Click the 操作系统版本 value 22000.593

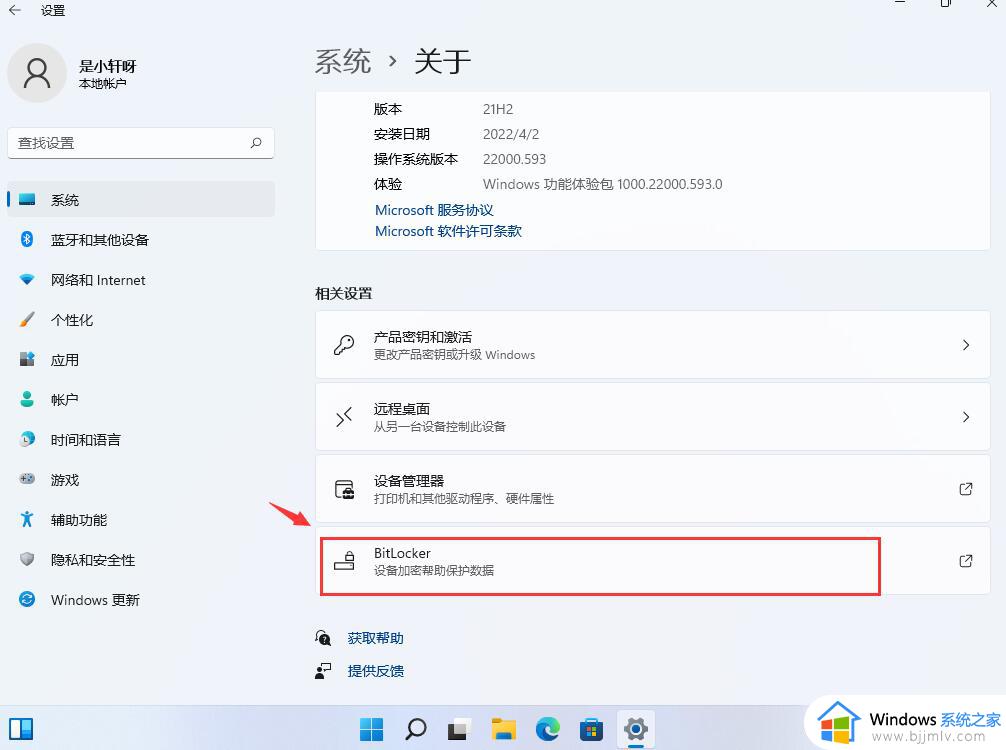pos(515,159)
